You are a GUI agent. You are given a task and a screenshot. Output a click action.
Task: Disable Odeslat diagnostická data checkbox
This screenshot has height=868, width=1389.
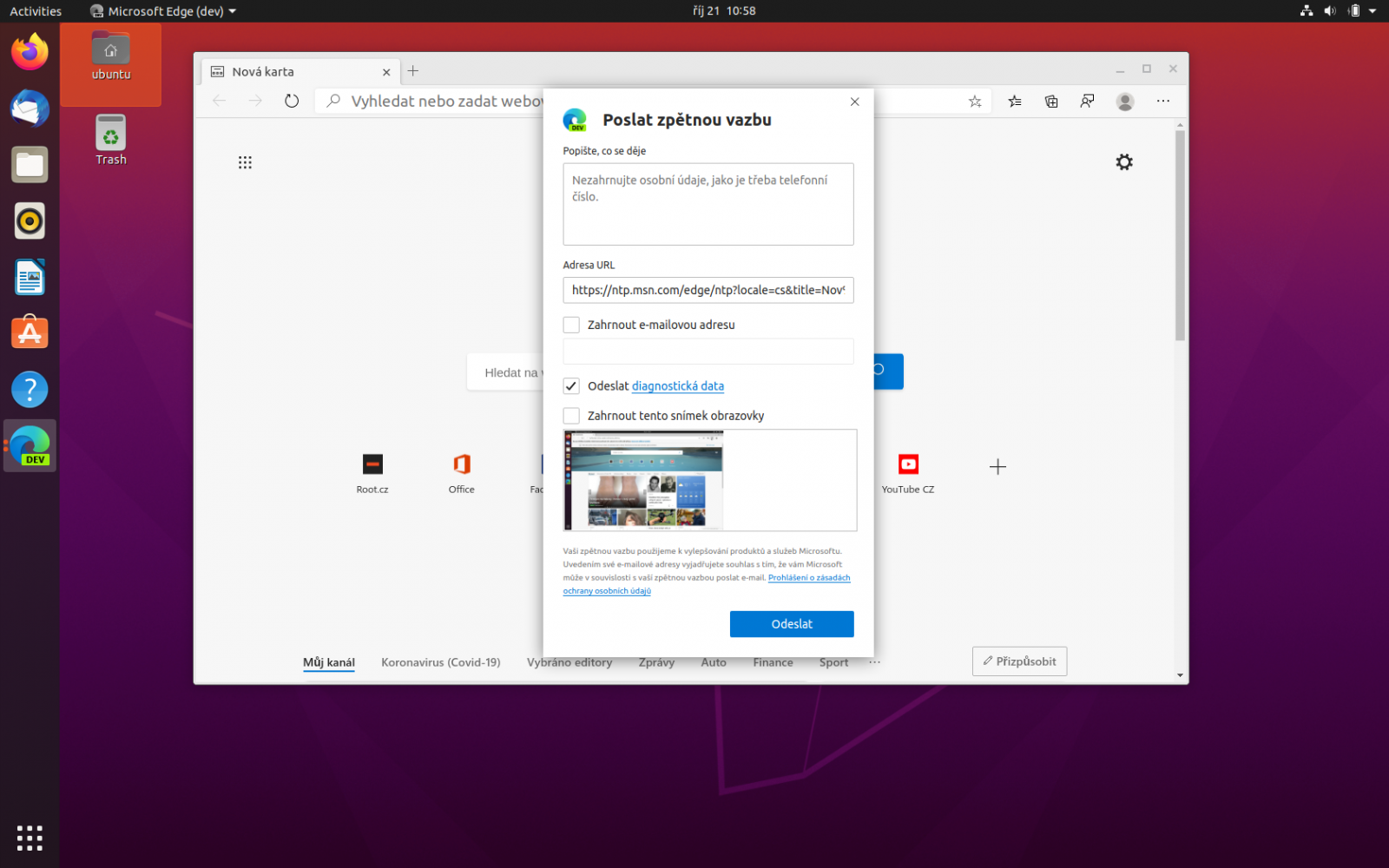pyautogui.click(x=571, y=385)
